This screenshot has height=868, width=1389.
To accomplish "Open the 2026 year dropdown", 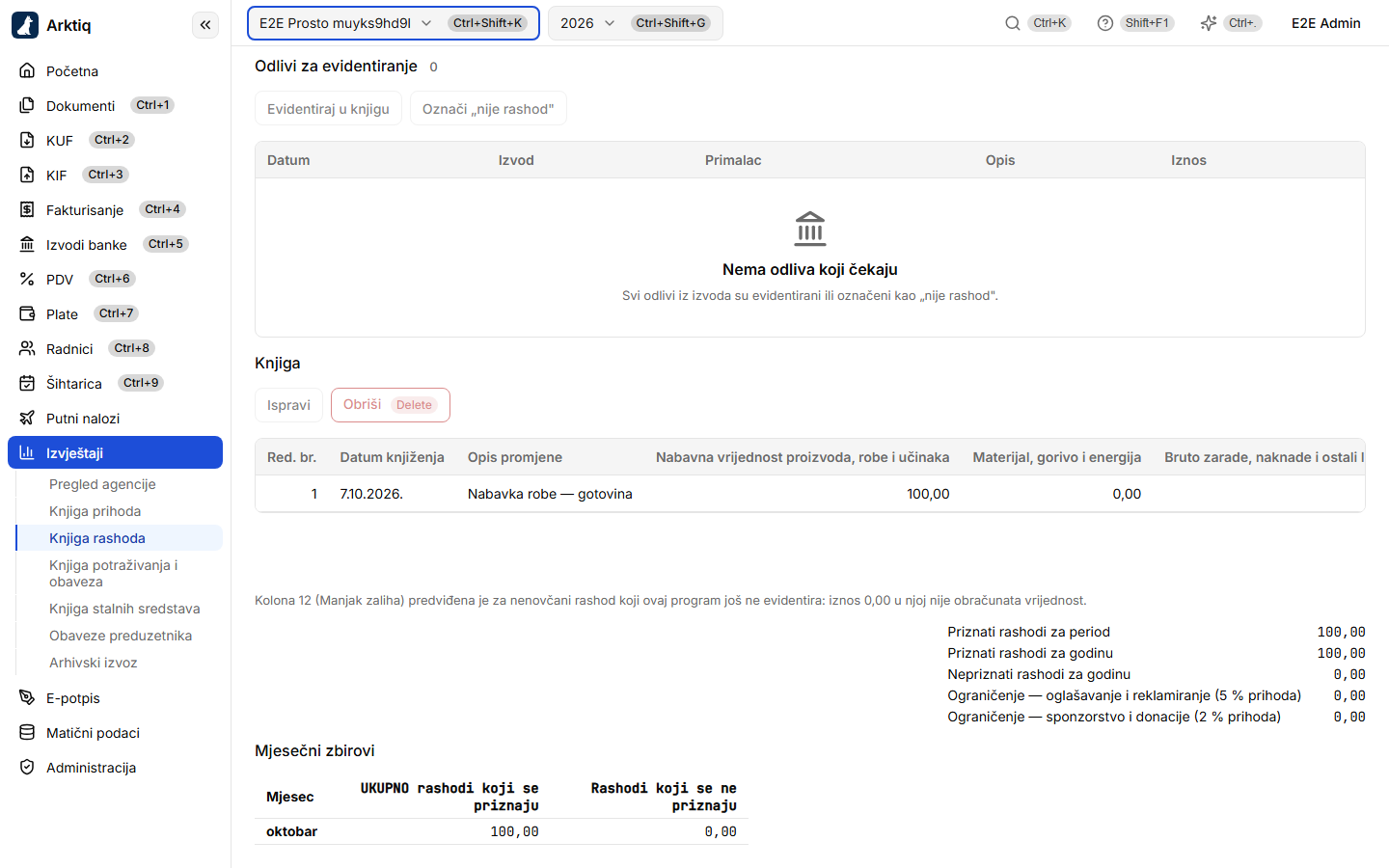I will [x=635, y=23].
